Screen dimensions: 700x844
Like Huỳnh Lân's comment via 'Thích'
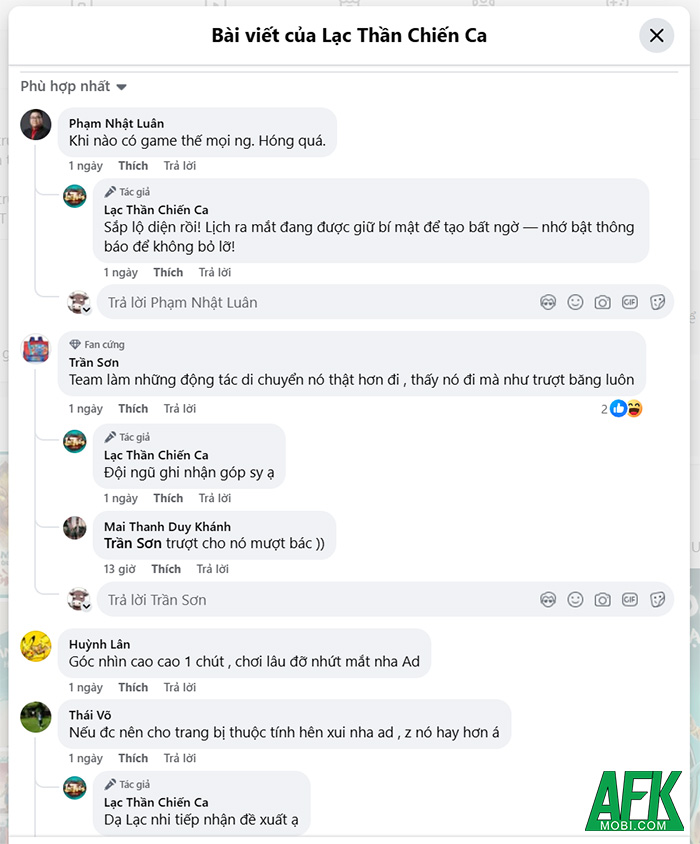pos(133,687)
